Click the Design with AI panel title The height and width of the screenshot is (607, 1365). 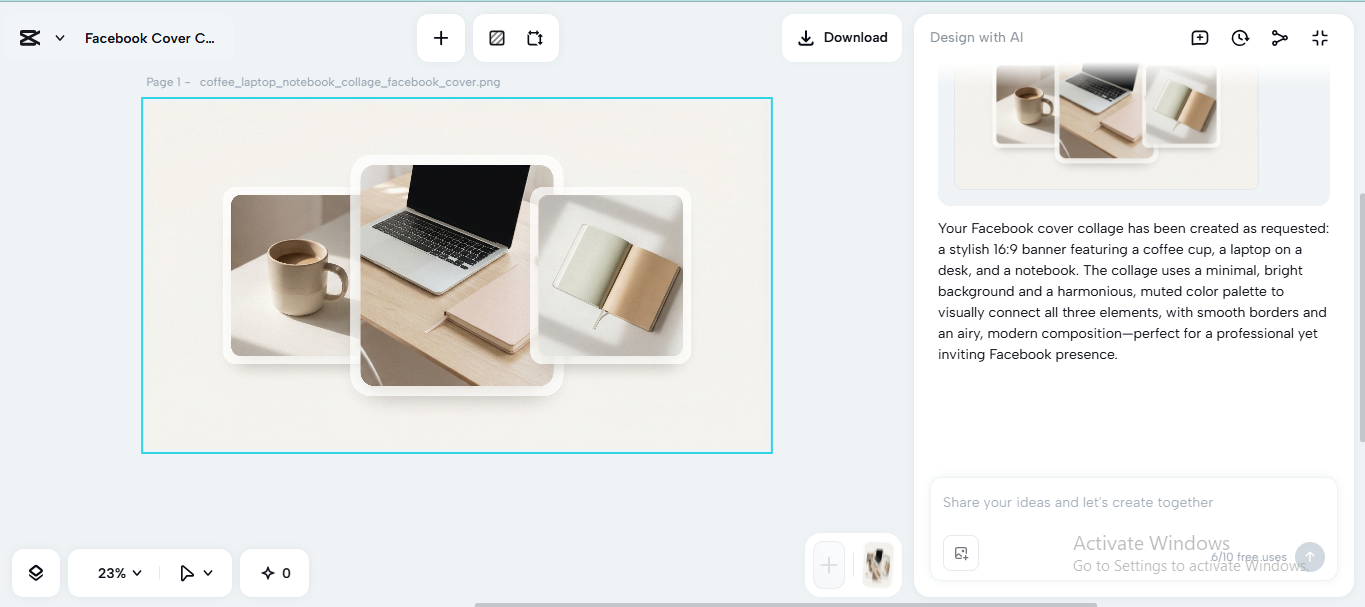pos(976,38)
